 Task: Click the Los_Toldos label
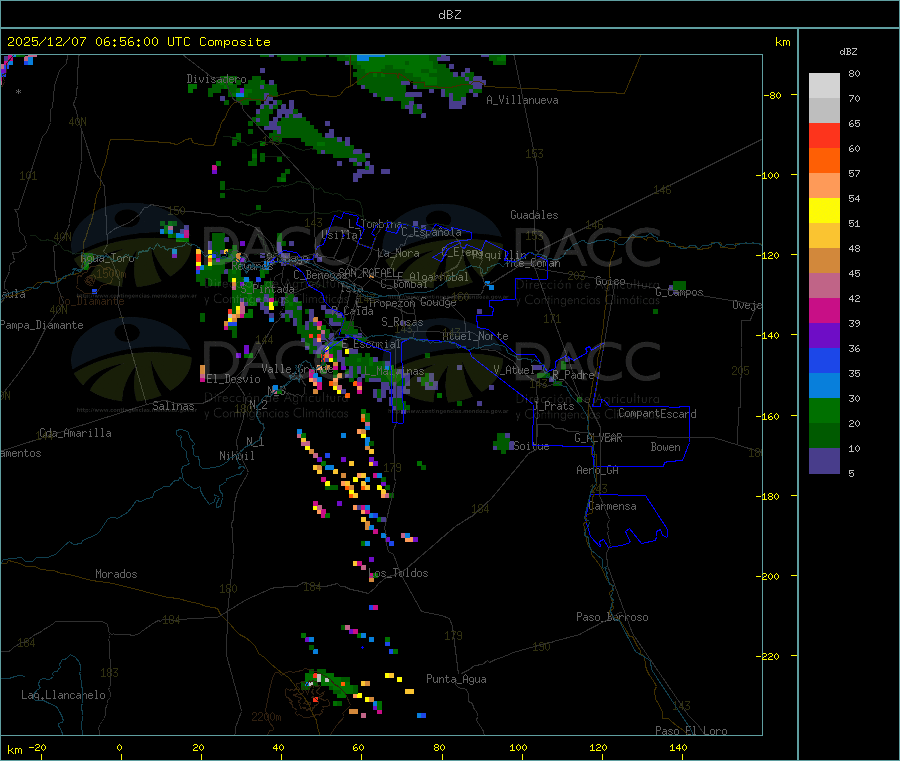coord(398,573)
